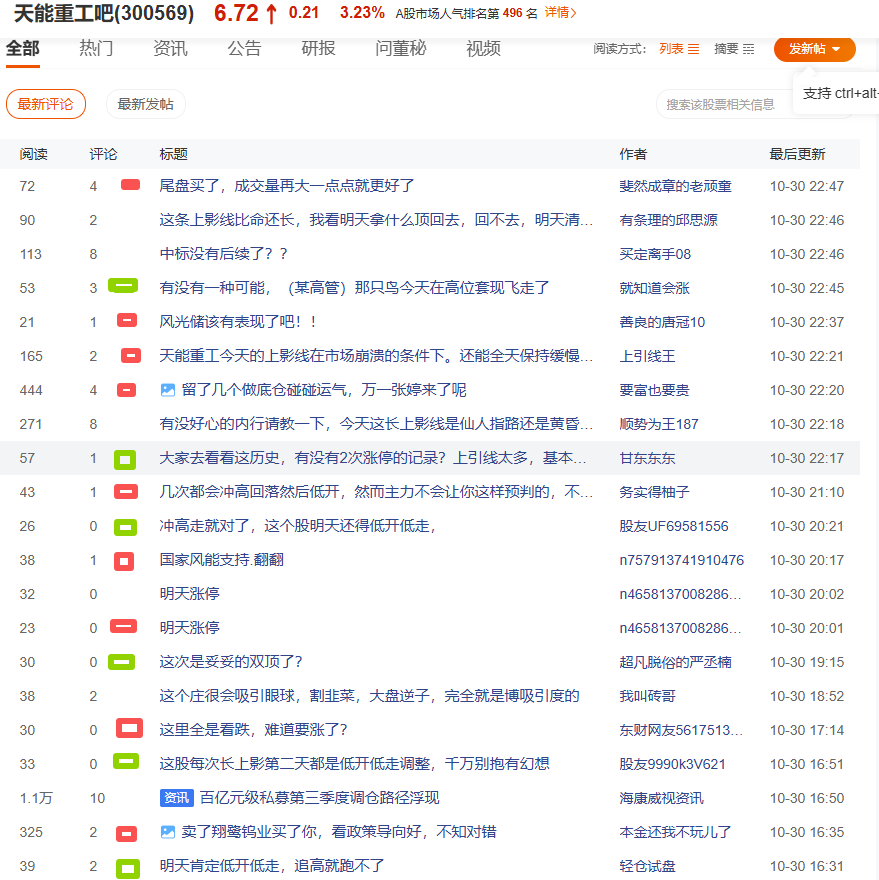Open post 这个庄很会吸引眼球
This screenshot has width=879, height=880.
[x=369, y=696]
